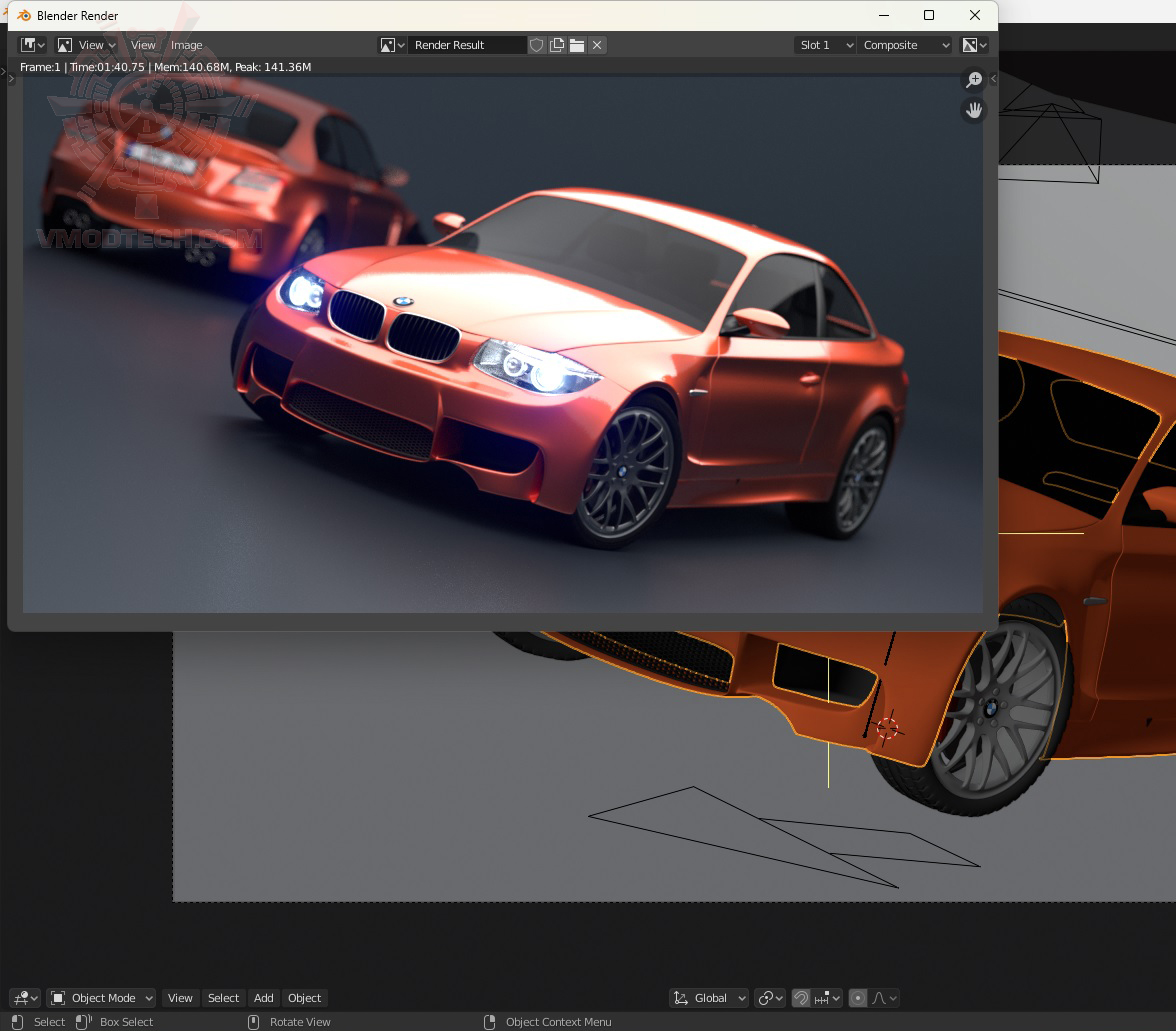
Task: Open the proportional editing falloff dropdown
Action: 884,998
